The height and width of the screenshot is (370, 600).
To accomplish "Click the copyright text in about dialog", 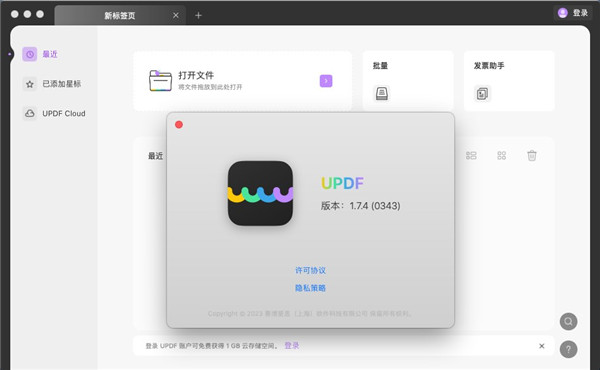I will pyautogui.click(x=310, y=314).
